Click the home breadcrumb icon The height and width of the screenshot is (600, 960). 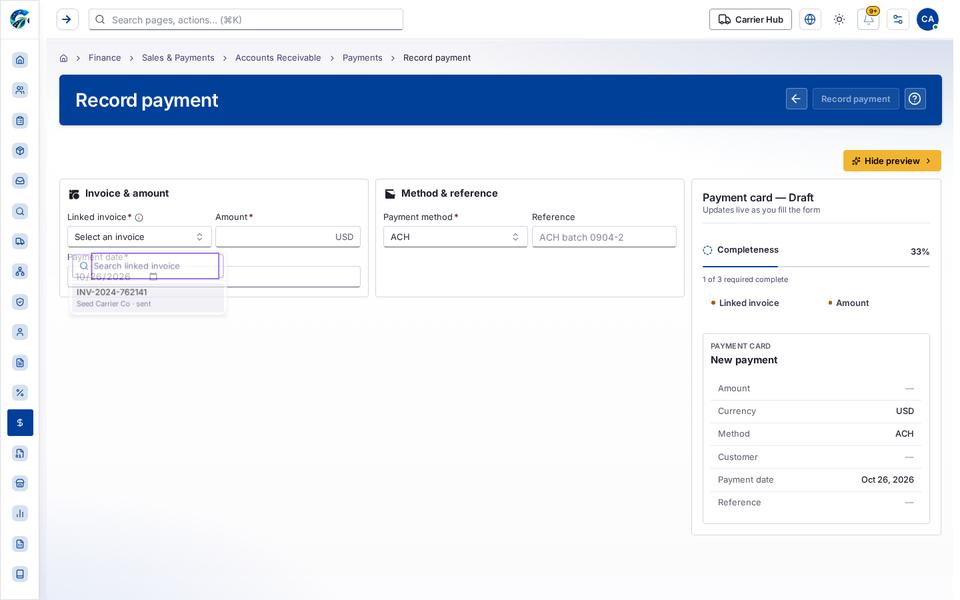point(64,58)
